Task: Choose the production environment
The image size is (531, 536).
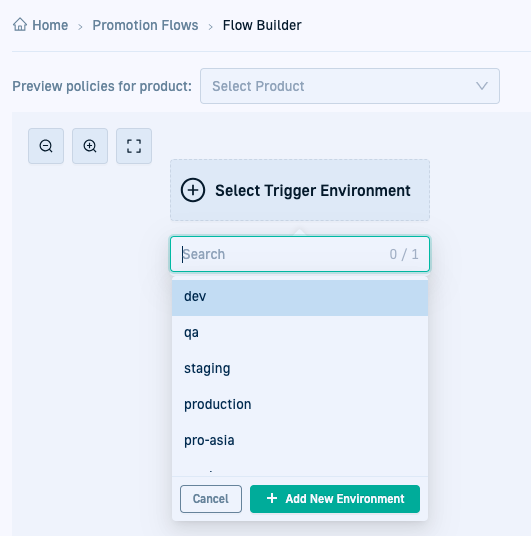Action: click(300, 404)
